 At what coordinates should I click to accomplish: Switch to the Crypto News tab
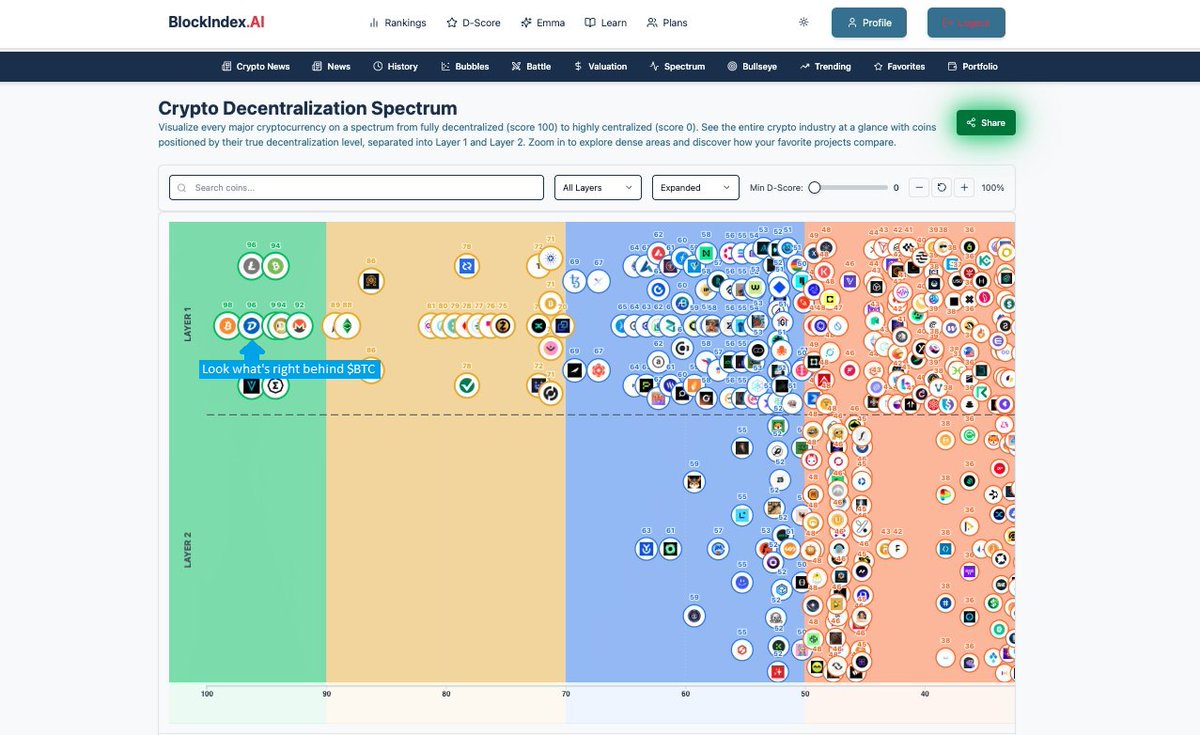[255, 66]
